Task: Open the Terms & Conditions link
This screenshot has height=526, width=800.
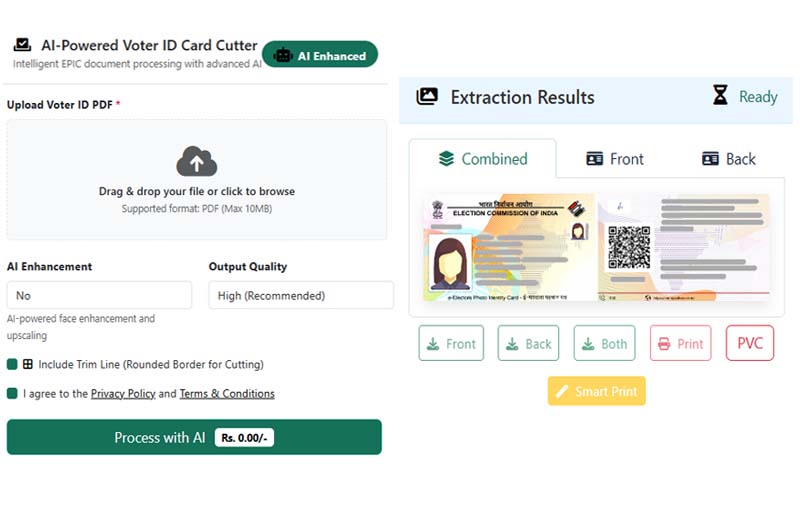Action: (227, 393)
